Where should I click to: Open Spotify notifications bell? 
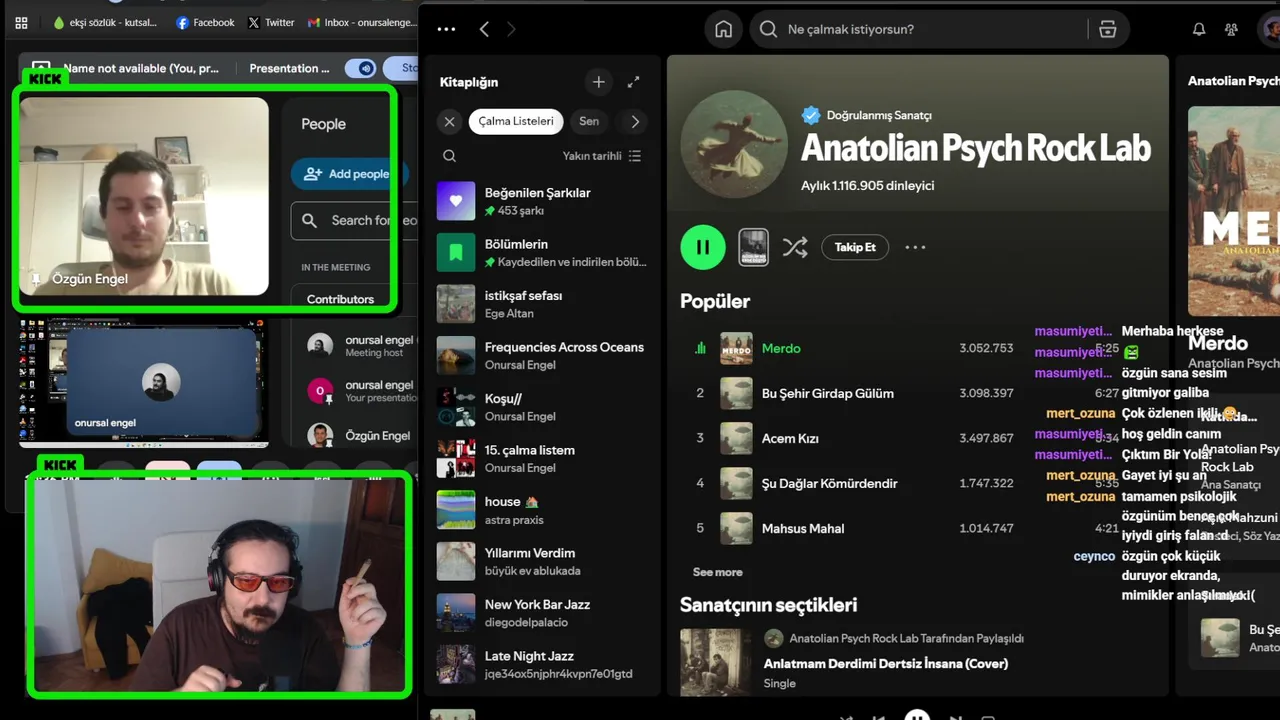point(1199,29)
